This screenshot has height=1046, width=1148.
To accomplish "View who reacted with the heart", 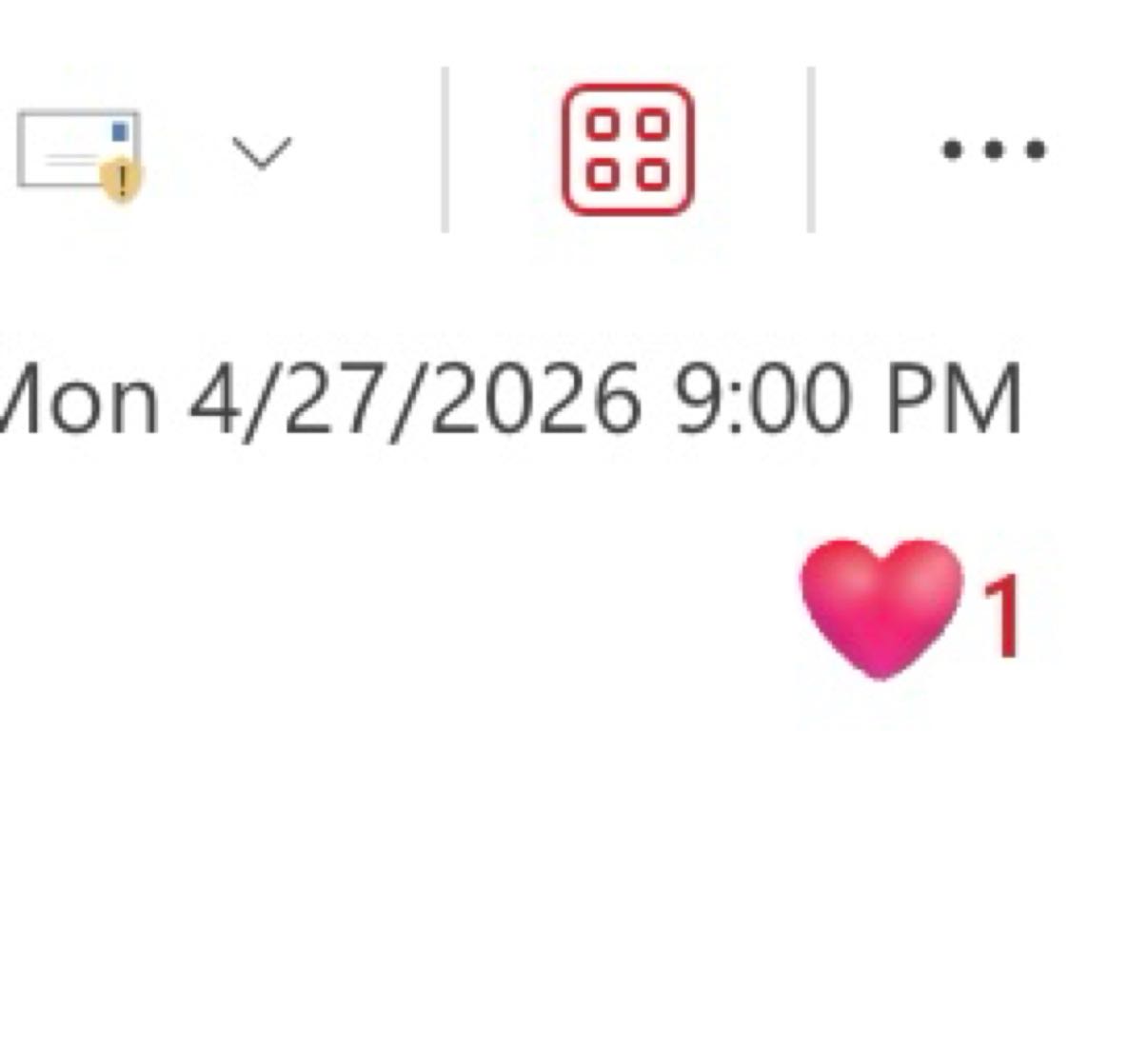I will tap(881, 606).
